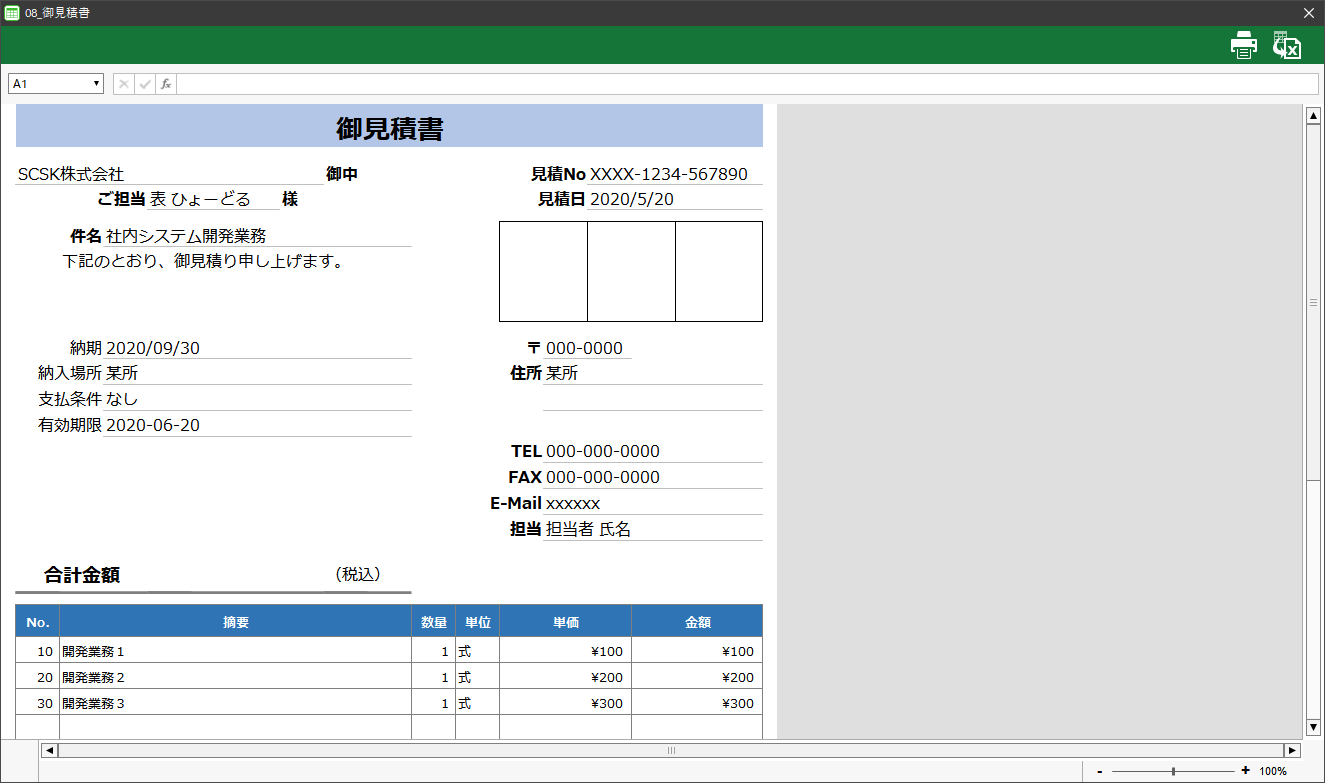Click the horizontal scrollbar right arrow
This screenshot has width=1325, height=783.
tap(1292, 750)
